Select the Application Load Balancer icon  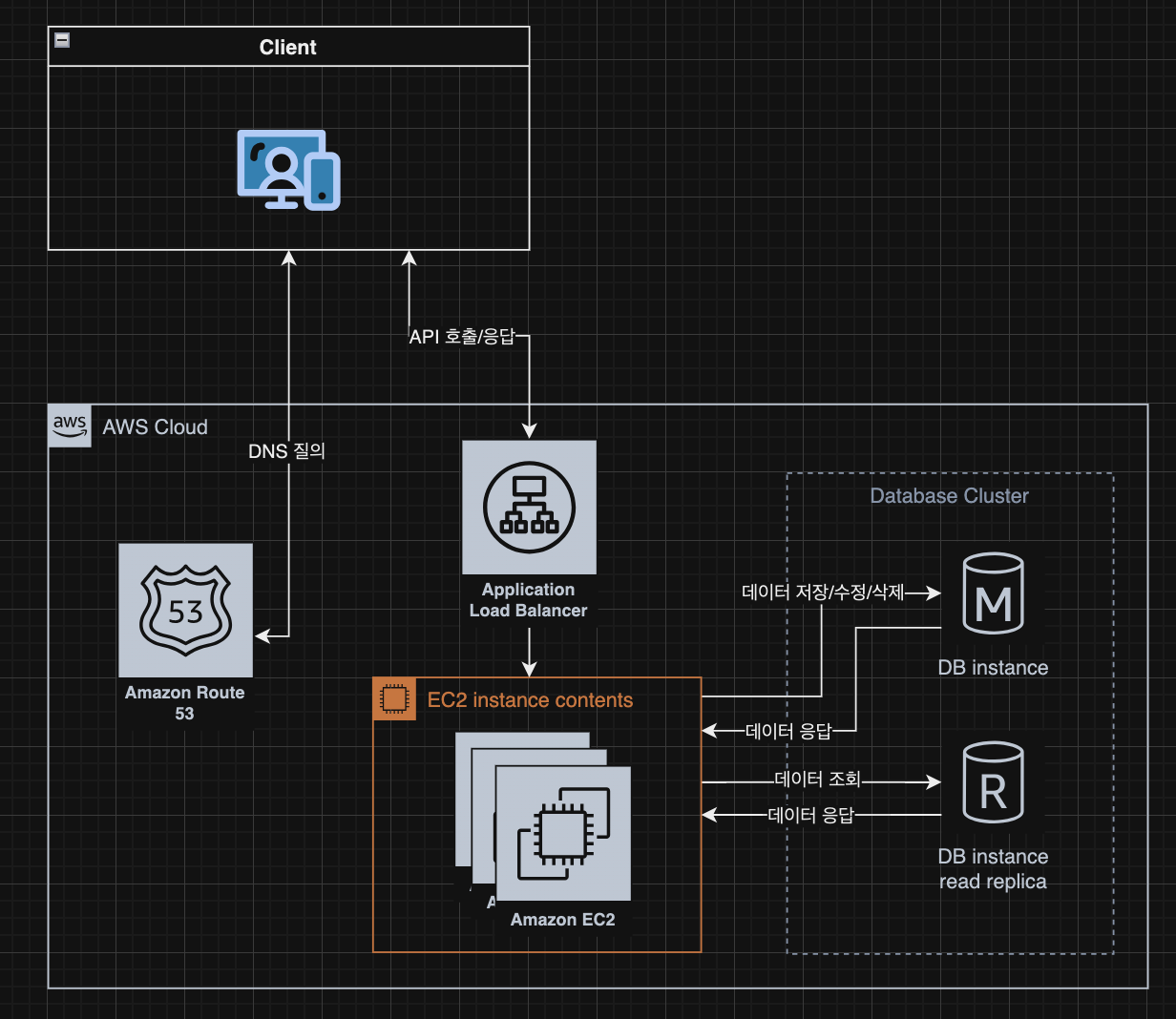529,507
